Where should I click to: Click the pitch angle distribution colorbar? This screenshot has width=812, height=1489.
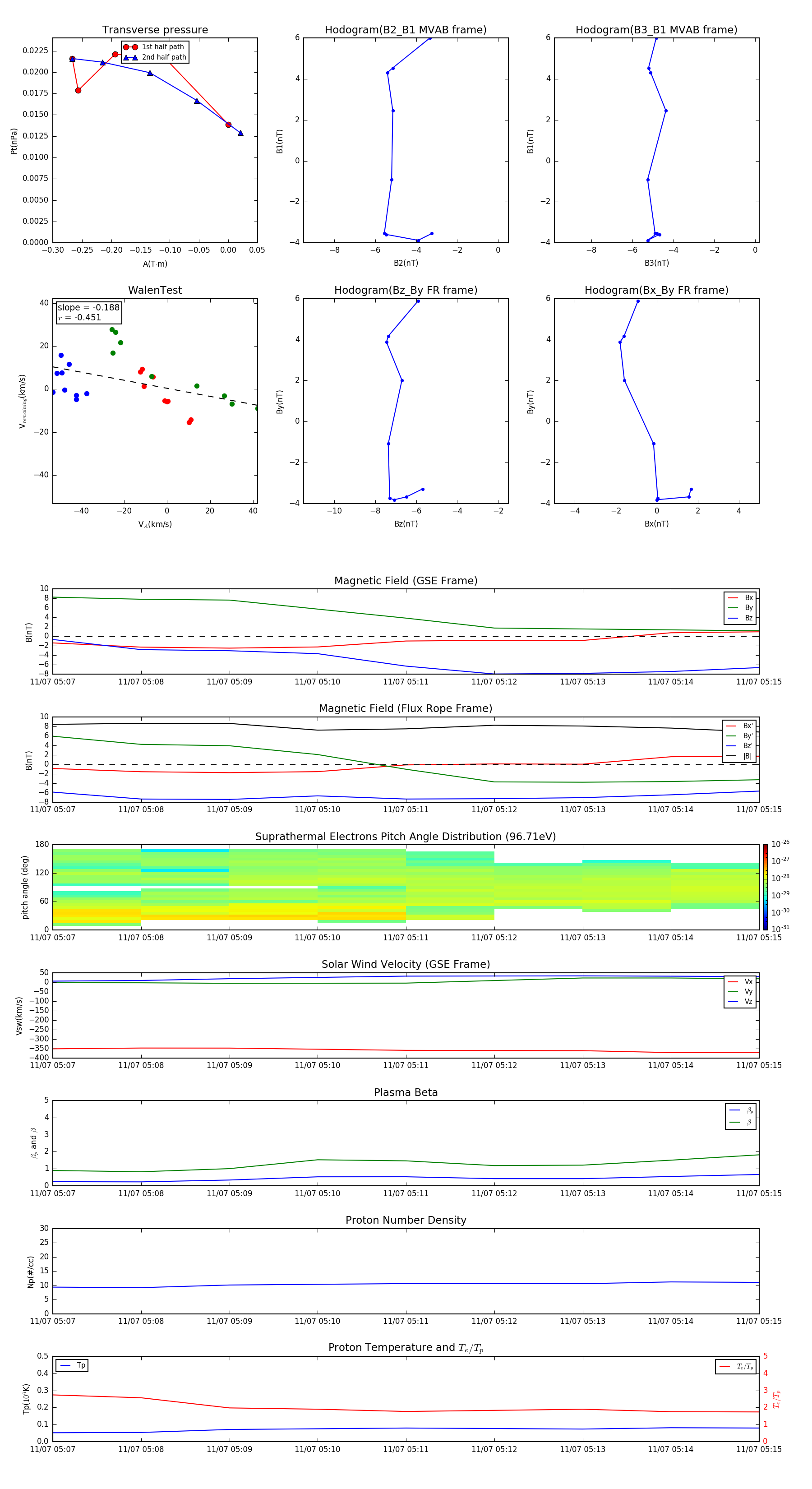(x=765, y=887)
